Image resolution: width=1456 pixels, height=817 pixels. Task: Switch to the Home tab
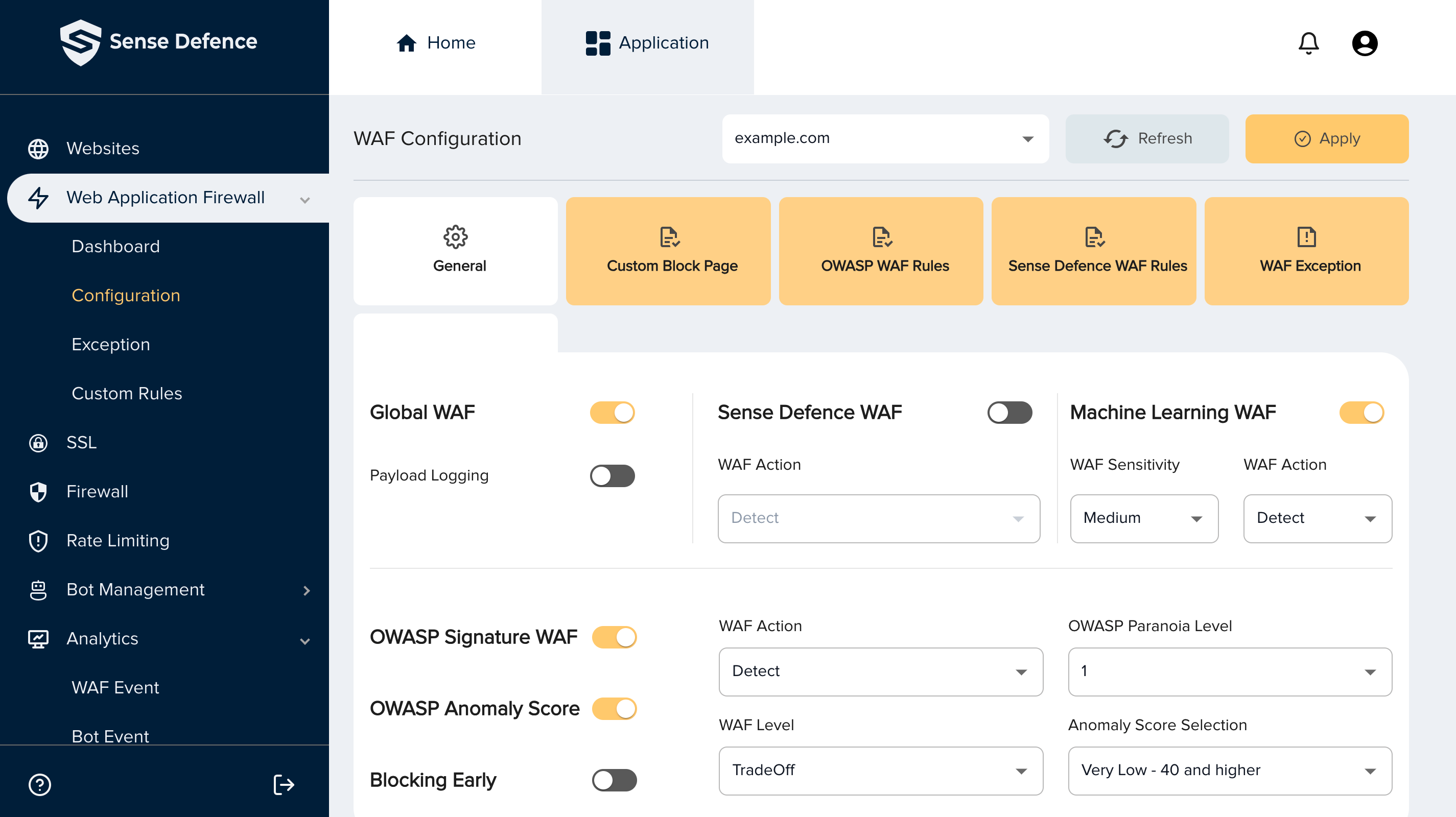435,47
